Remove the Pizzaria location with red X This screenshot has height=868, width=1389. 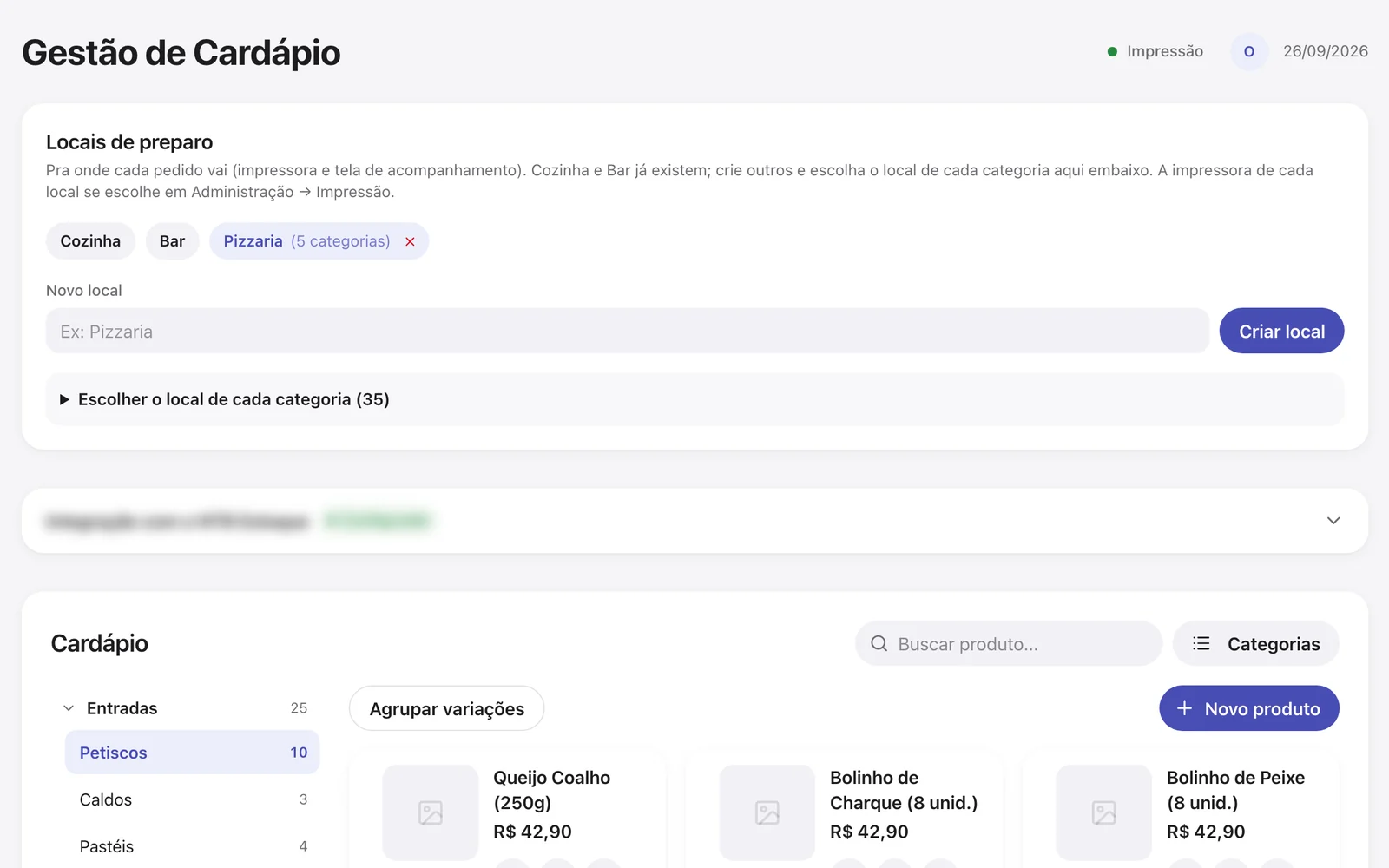click(410, 242)
